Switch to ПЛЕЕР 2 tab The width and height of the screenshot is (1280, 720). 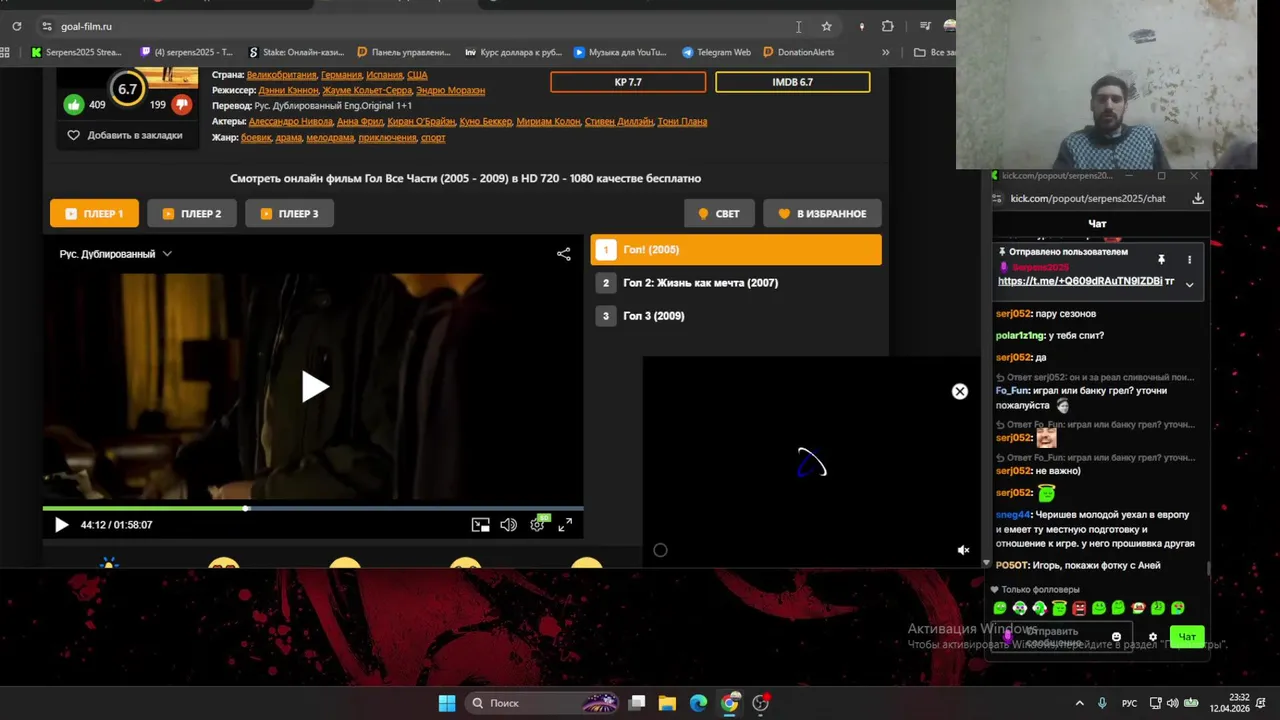point(192,213)
